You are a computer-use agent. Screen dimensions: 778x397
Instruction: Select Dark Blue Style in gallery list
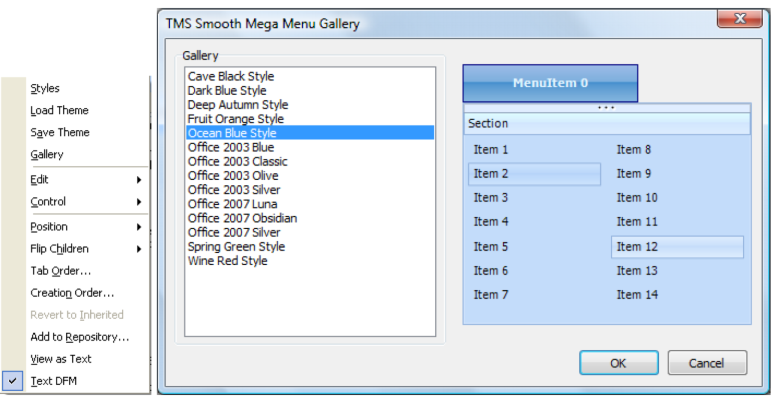[310, 91]
